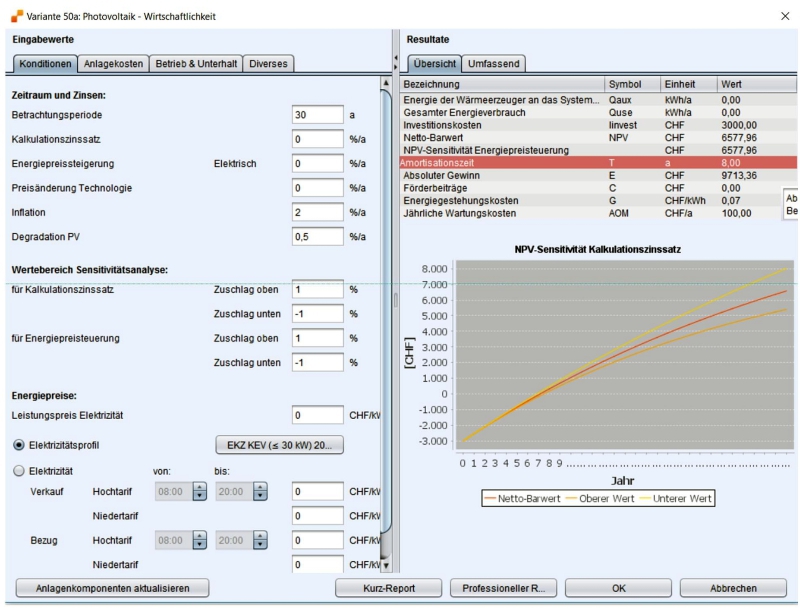800x608 pixels.
Task: Show the Übersicht results tab
Action: [x=435, y=64]
